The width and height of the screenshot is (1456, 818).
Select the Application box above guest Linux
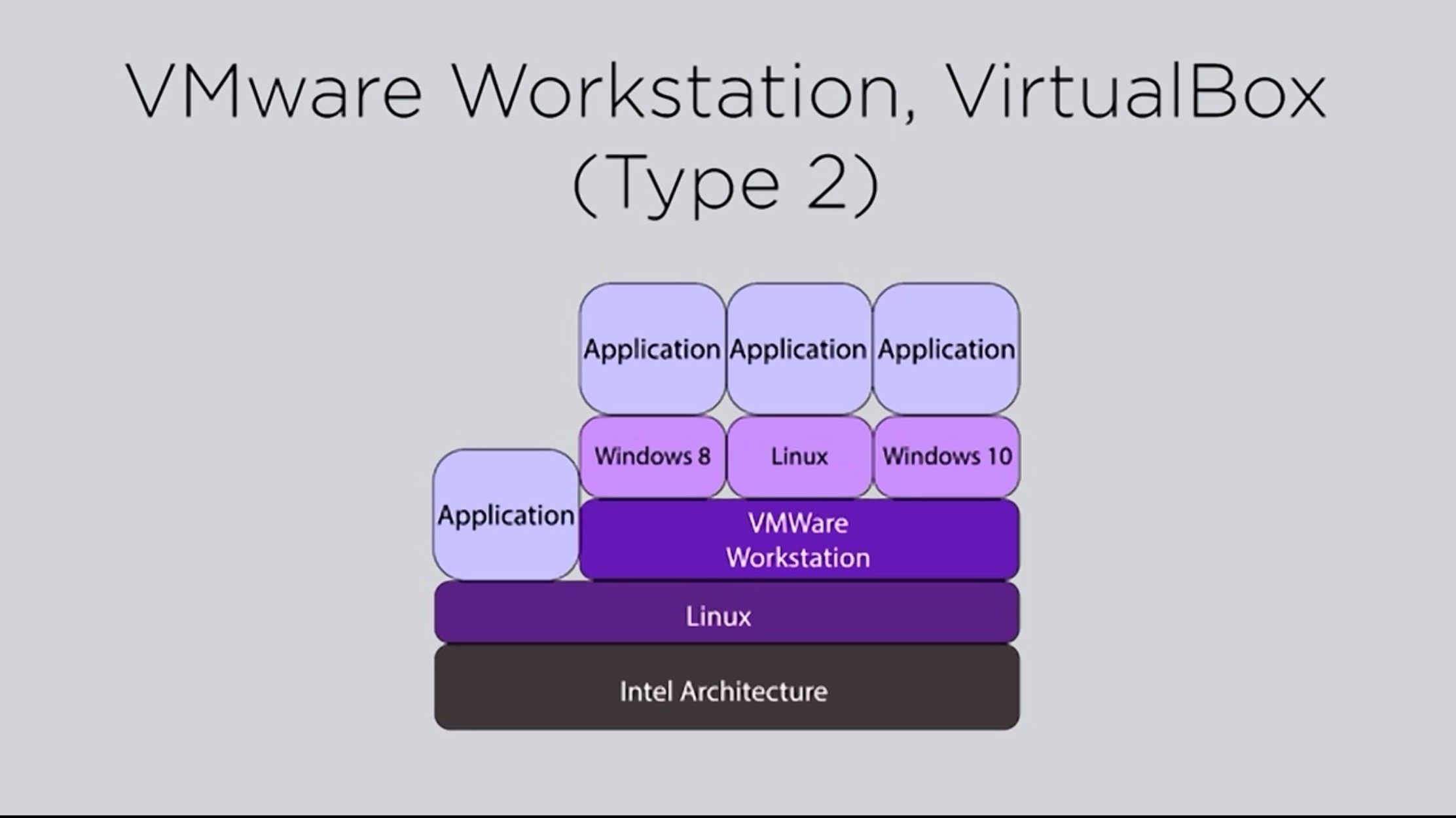pyautogui.click(x=799, y=348)
